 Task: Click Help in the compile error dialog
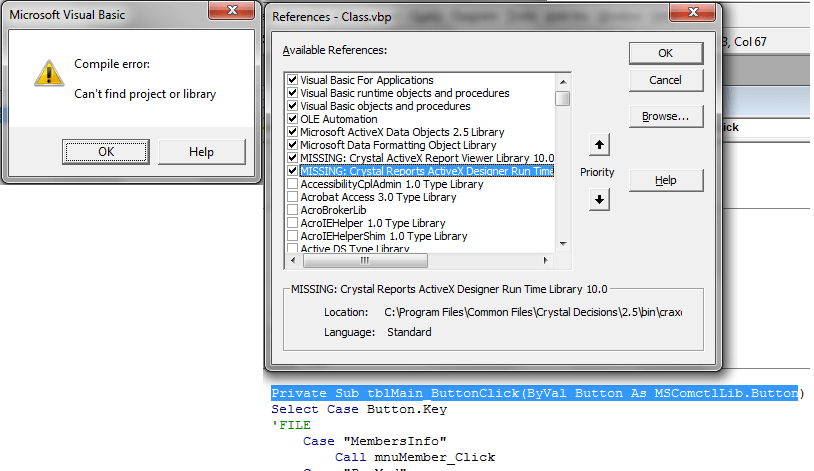(x=201, y=152)
